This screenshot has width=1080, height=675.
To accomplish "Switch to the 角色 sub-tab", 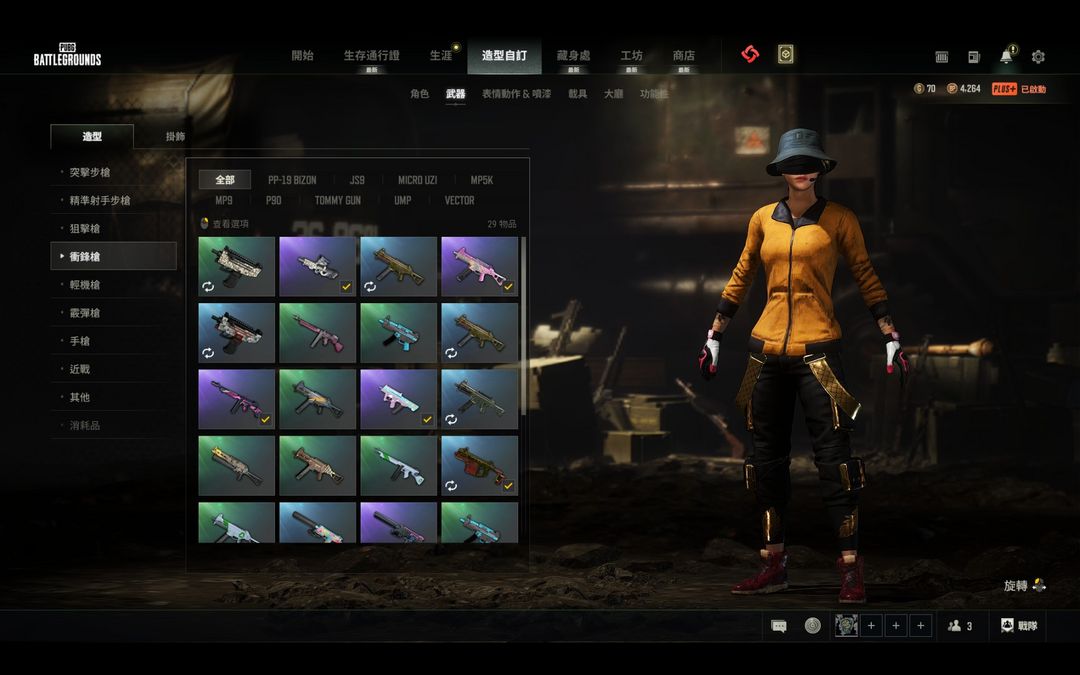I will coord(419,94).
